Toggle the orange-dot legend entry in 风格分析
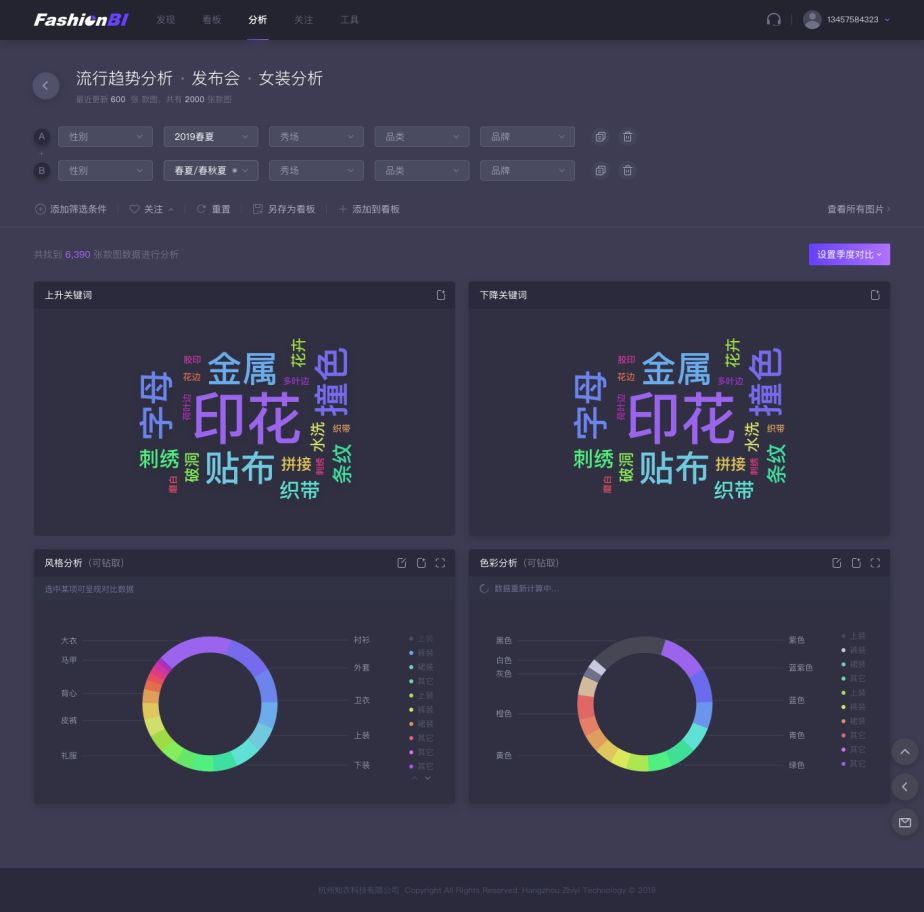 [421, 723]
